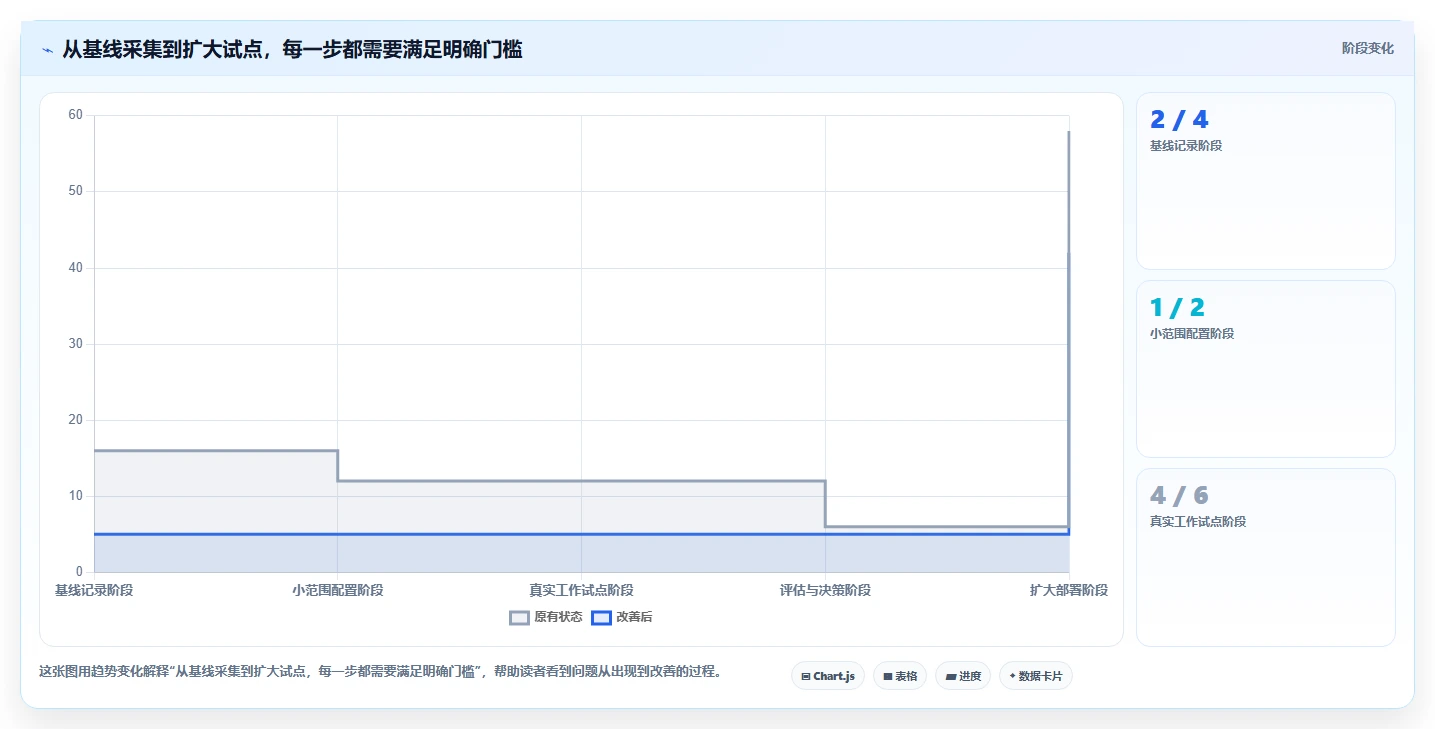Viewport: 1435px width, 729px height.
Task: Click the chart description paragraph below chart
Action: tap(380, 672)
